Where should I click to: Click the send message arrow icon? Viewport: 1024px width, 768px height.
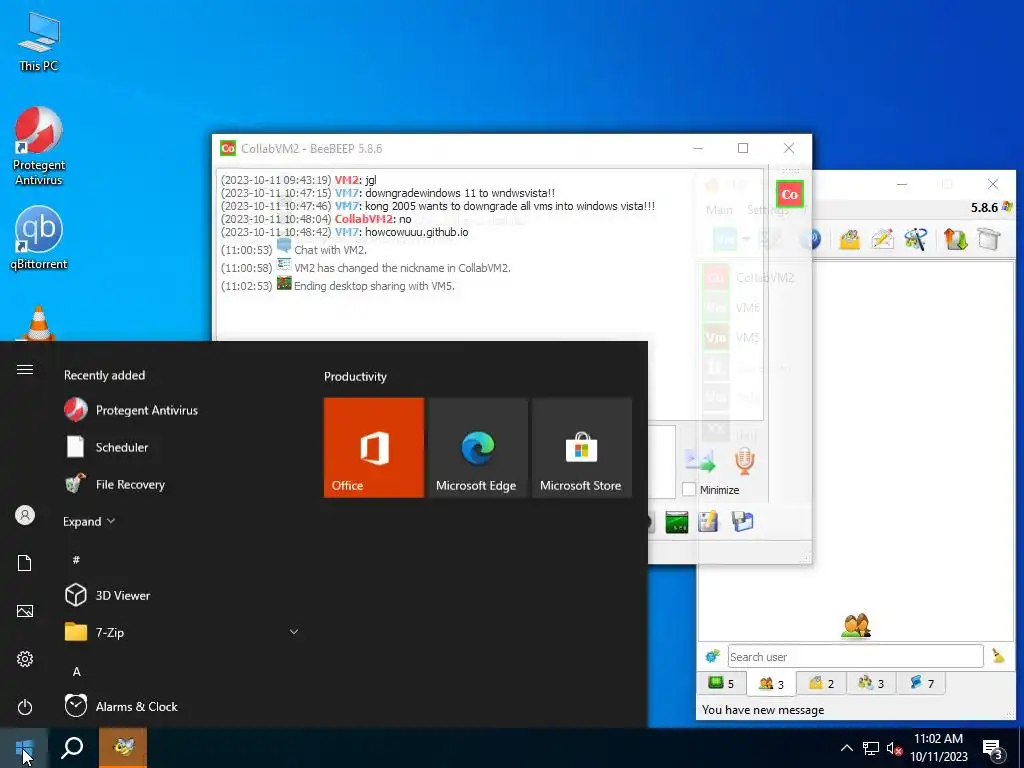[x=699, y=461]
